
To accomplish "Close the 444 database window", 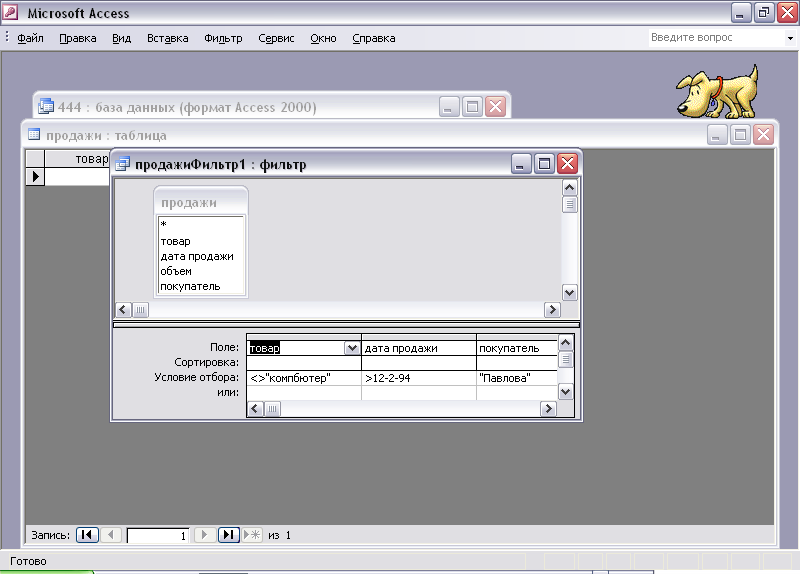I will pyautogui.click(x=495, y=107).
